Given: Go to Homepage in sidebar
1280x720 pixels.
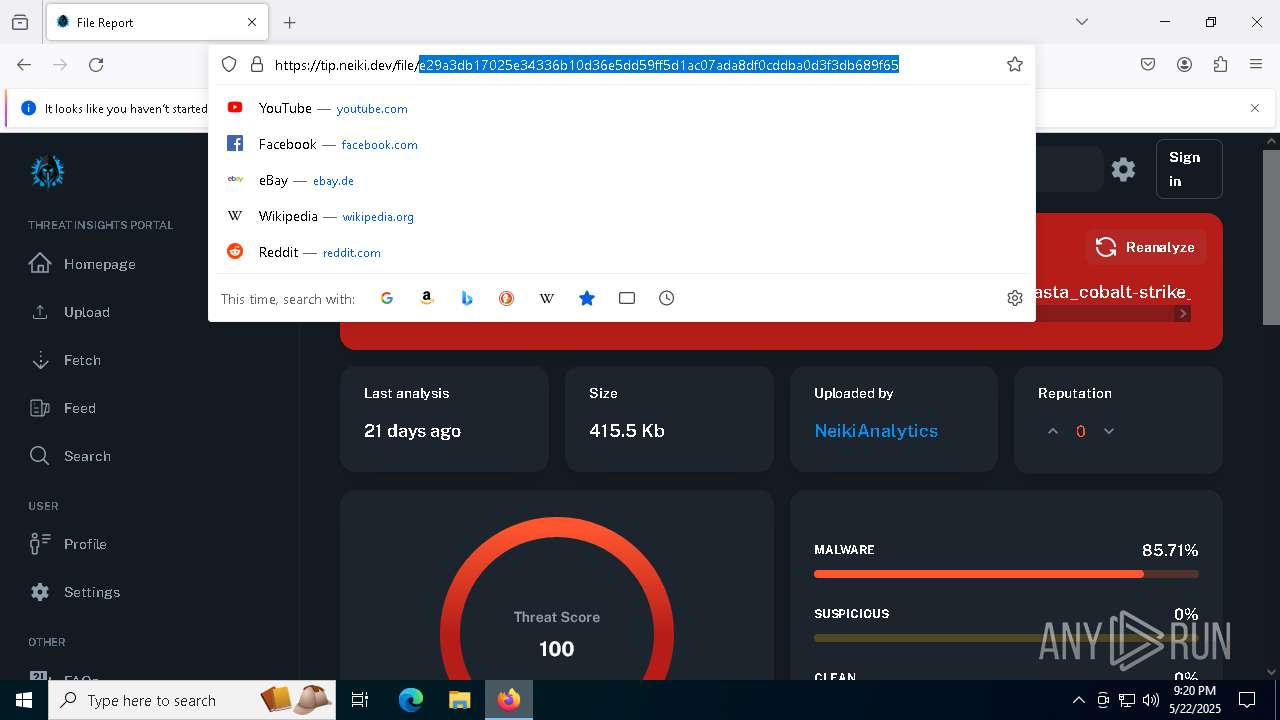Looking at the screenshot, I should (83, 264).
